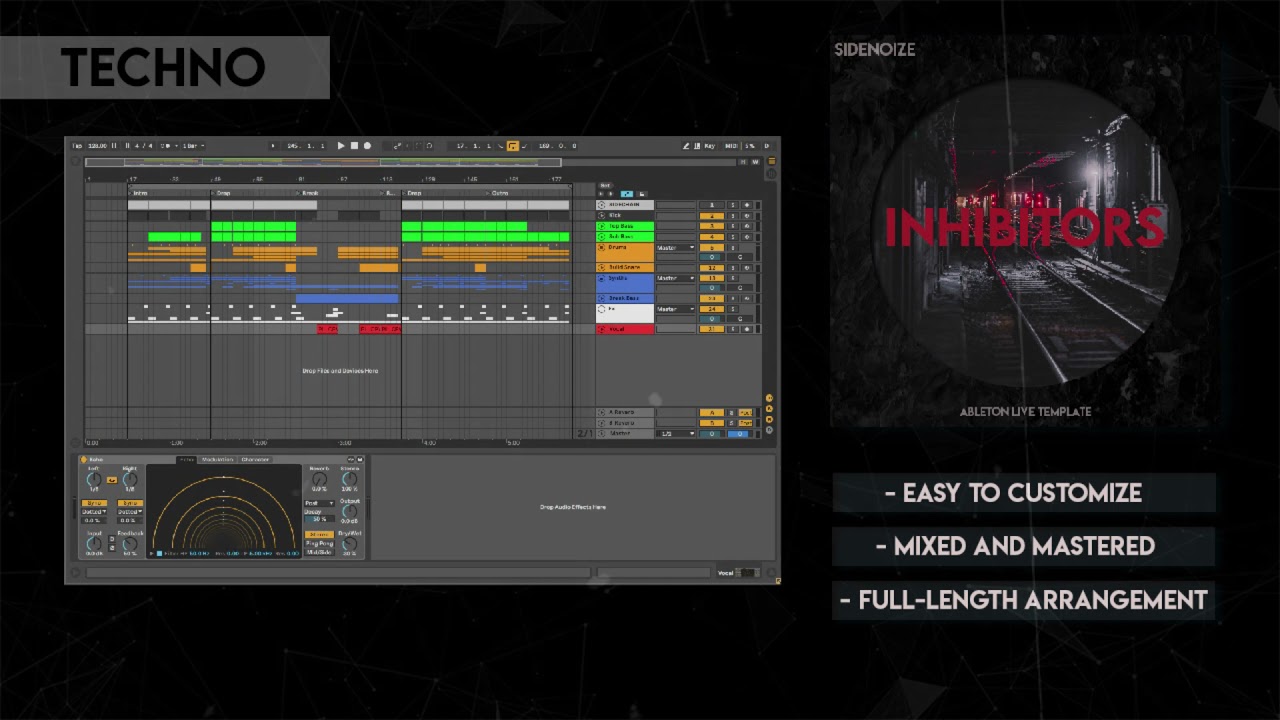Arm the Arrangement Record button
This screenshot has width=1280, height=720.
click(367, 146)
